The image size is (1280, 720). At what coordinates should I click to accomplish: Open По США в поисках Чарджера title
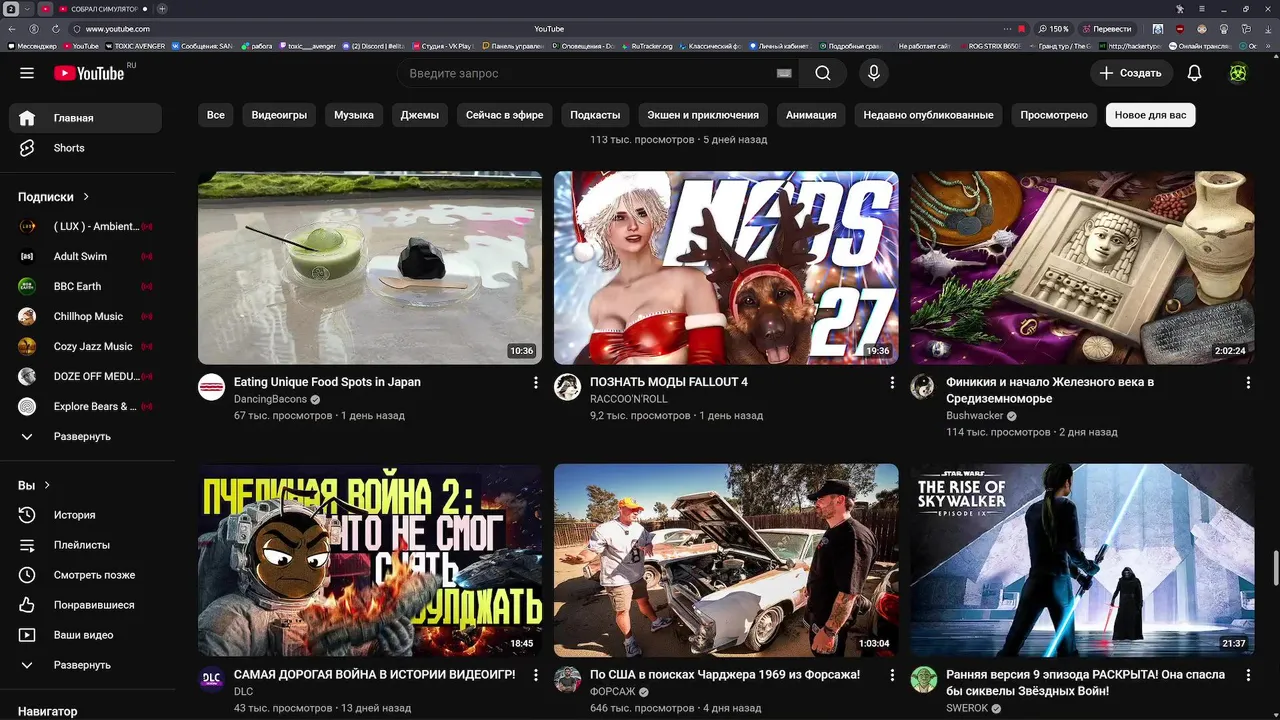point(725,675)
